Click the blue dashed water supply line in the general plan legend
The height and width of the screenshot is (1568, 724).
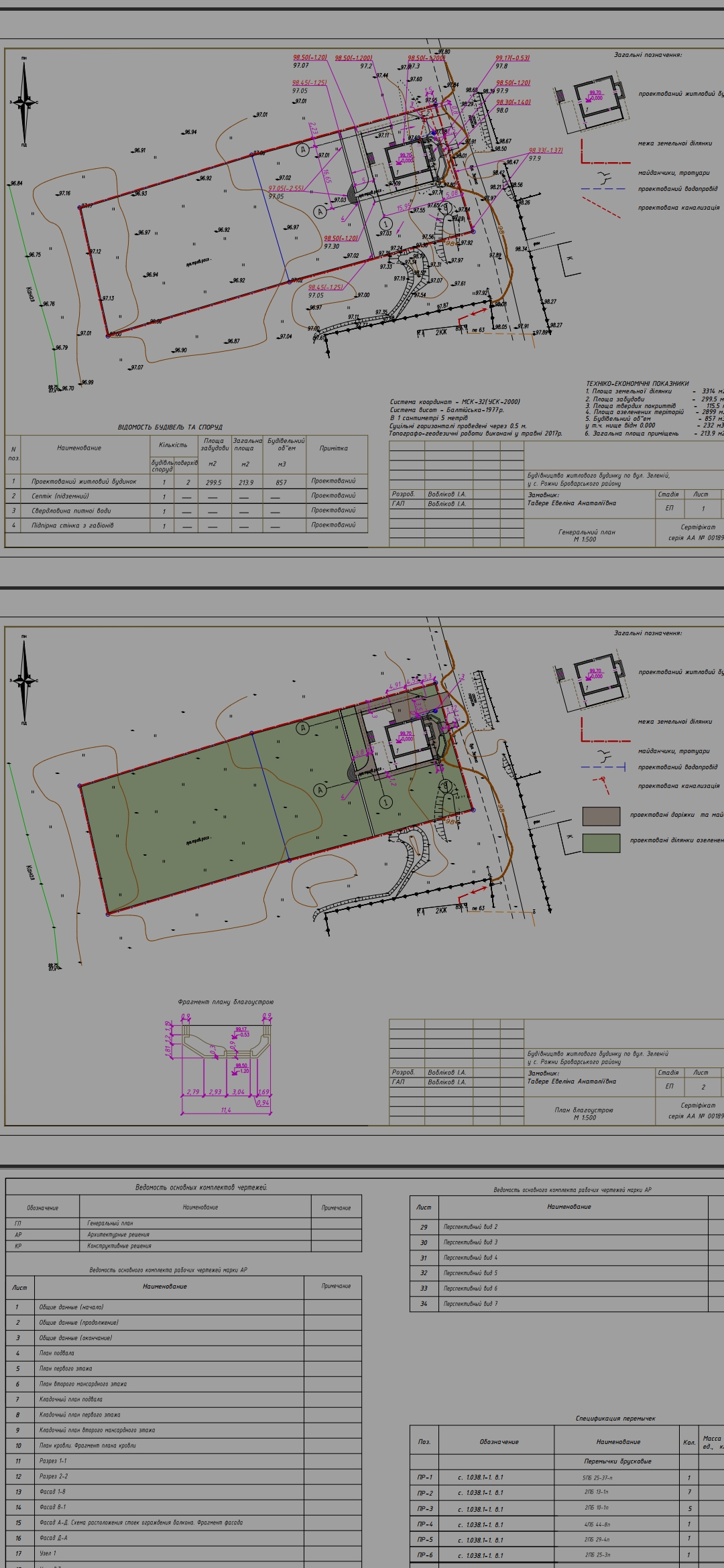coord(603,189)
